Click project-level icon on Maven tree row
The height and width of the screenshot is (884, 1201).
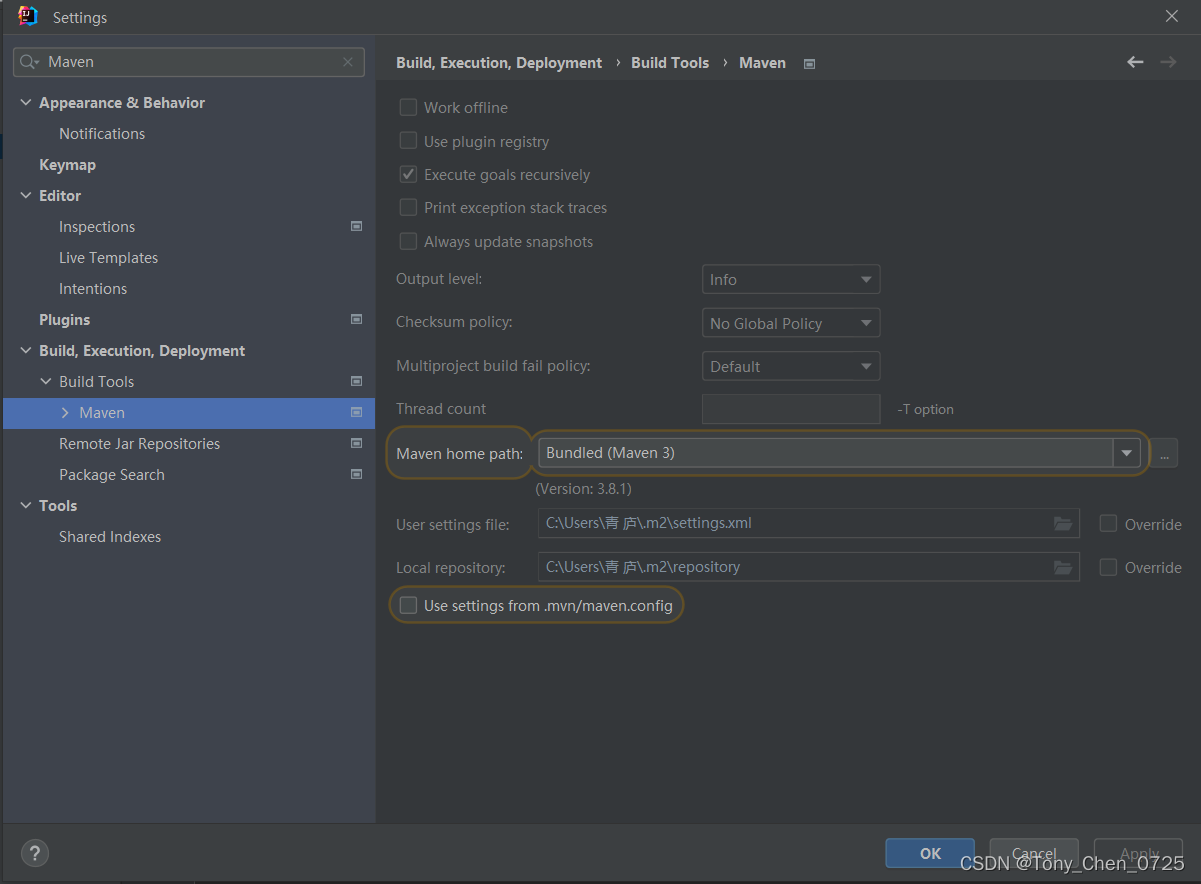(x=356, y=412)
